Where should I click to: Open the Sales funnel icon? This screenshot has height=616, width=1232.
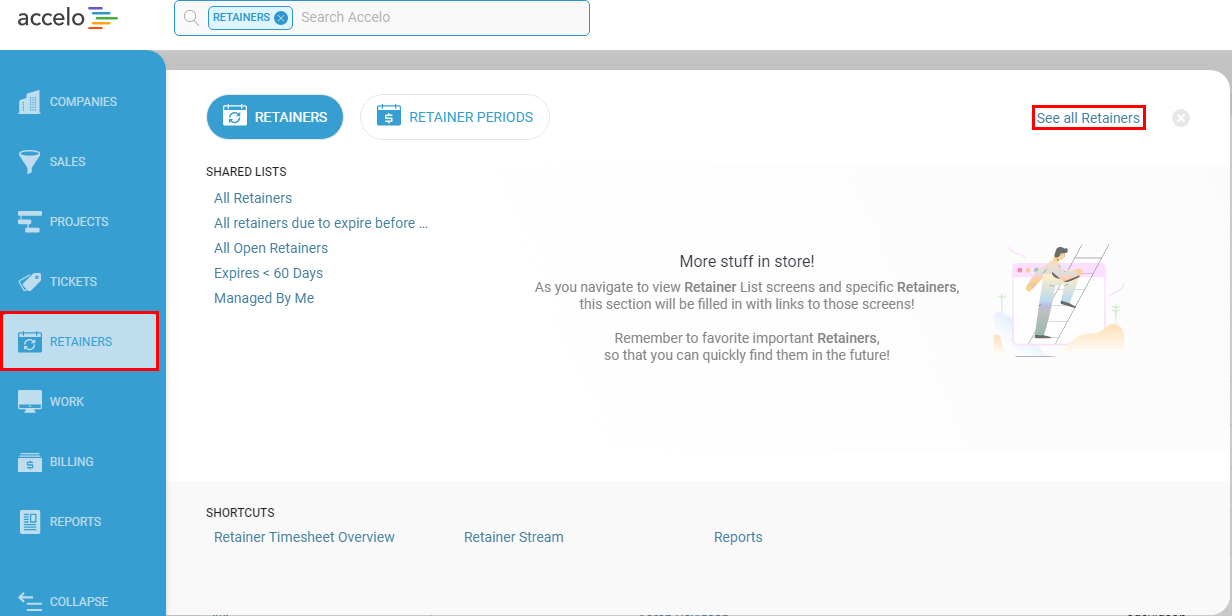[x=29, y=162]
